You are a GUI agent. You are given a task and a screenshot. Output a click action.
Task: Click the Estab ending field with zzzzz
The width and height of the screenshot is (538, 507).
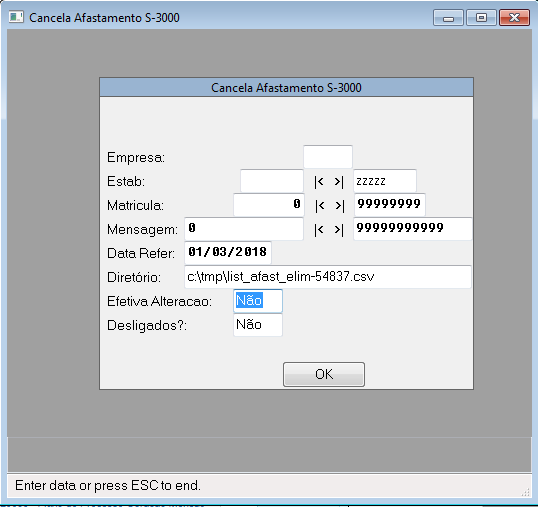[385, 181]
